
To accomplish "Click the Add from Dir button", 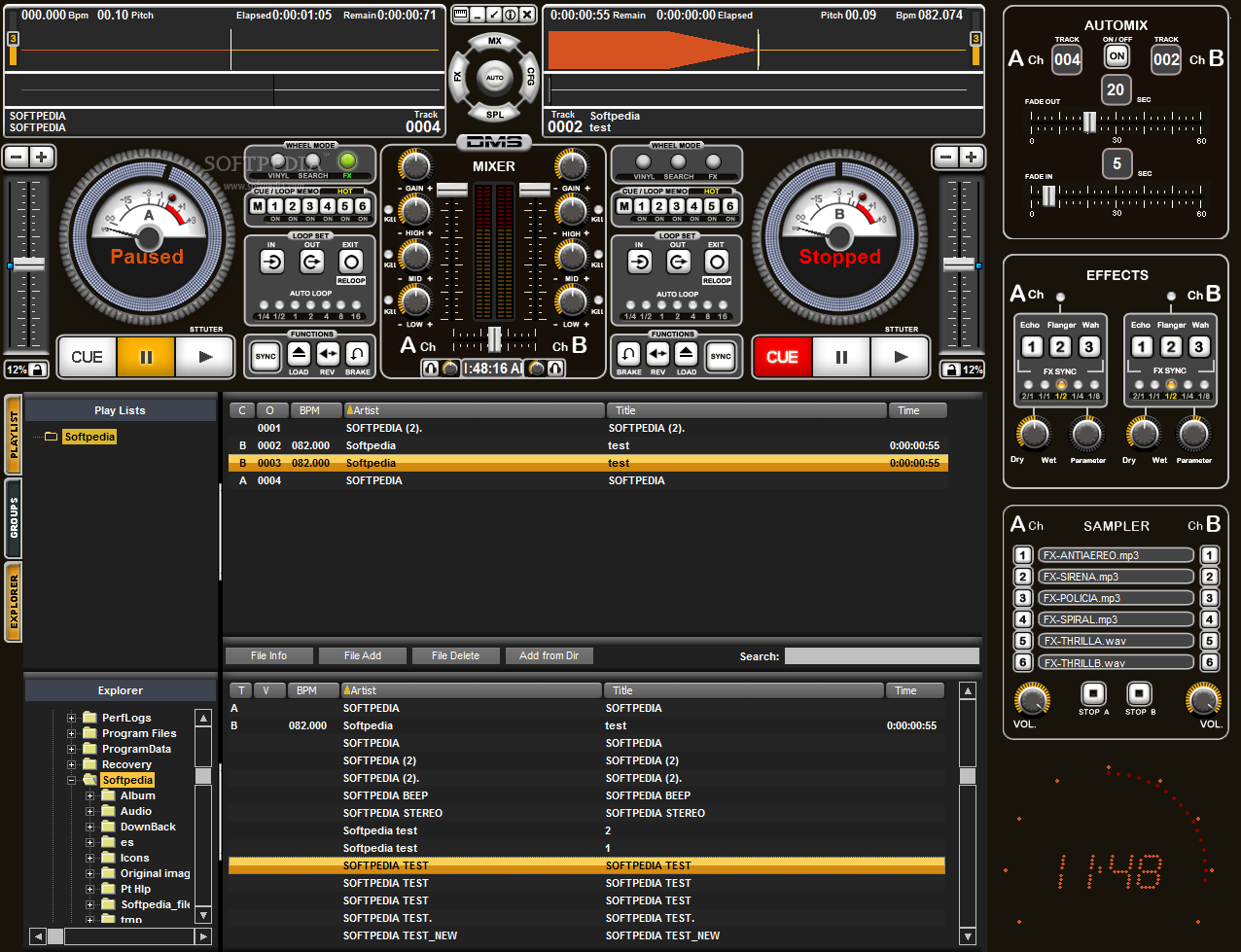I will 549,655.
